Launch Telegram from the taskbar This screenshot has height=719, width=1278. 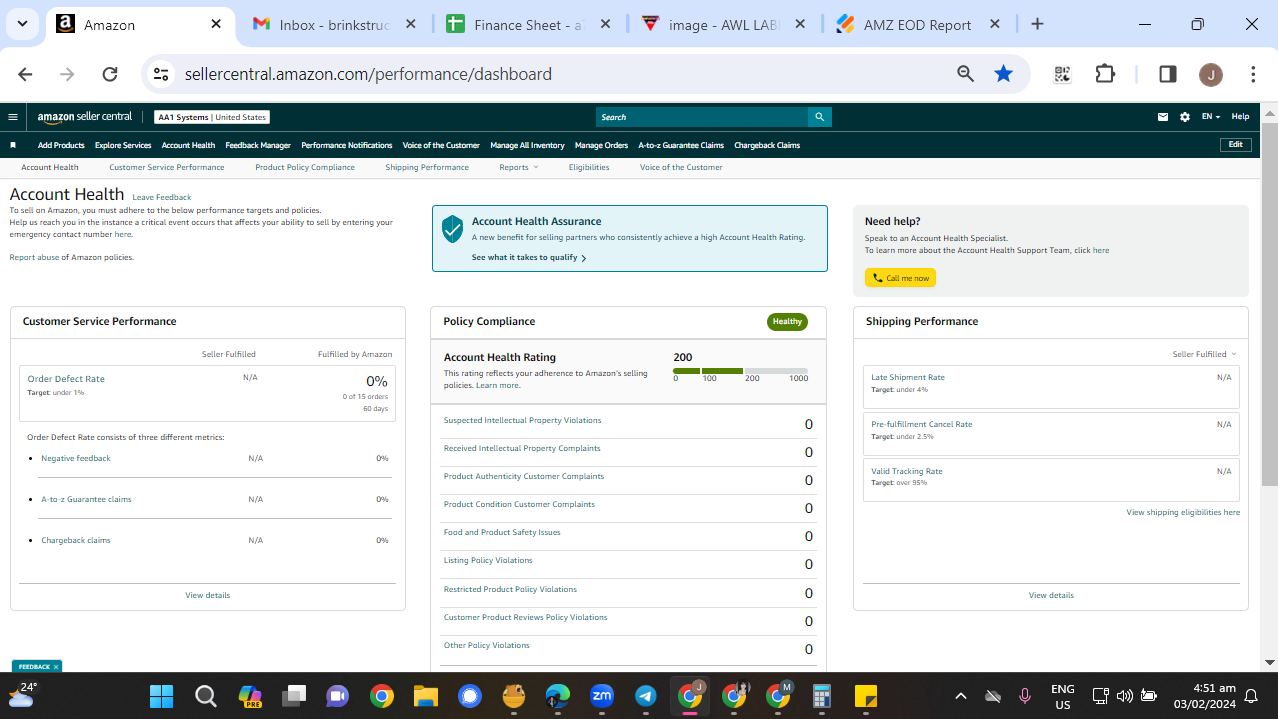click(x=646, y=696)
